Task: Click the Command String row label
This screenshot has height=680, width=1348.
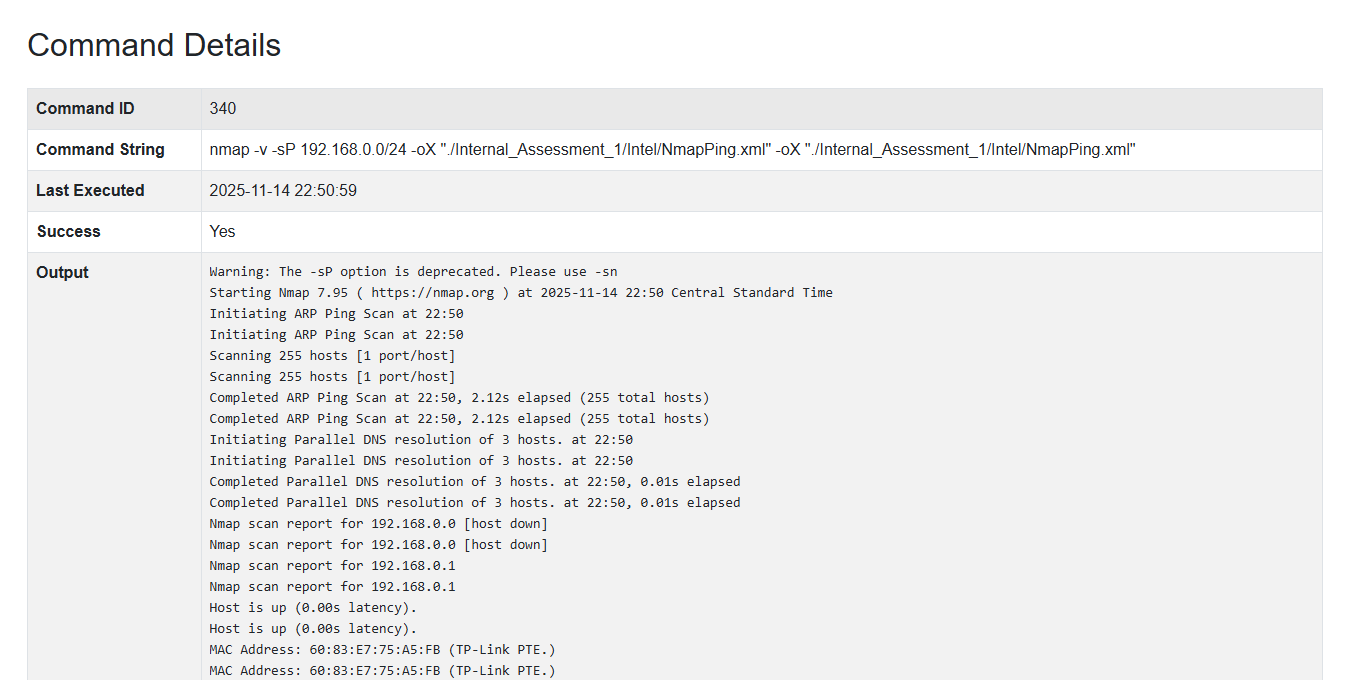Action: (x=100, y=149)
